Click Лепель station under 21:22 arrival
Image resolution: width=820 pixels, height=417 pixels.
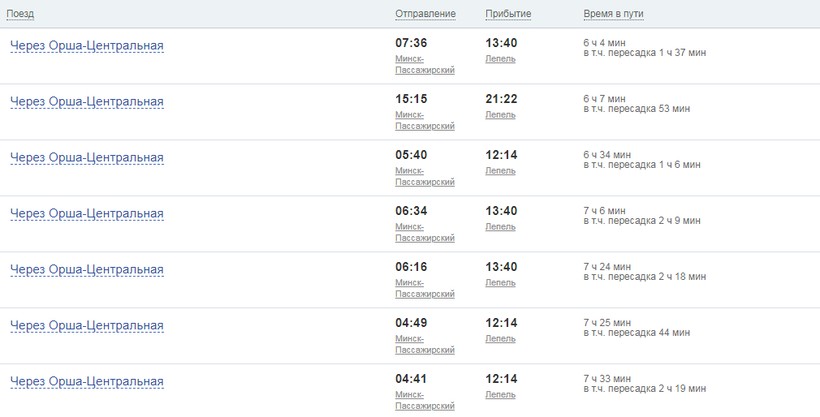click(x=500, y=115)
